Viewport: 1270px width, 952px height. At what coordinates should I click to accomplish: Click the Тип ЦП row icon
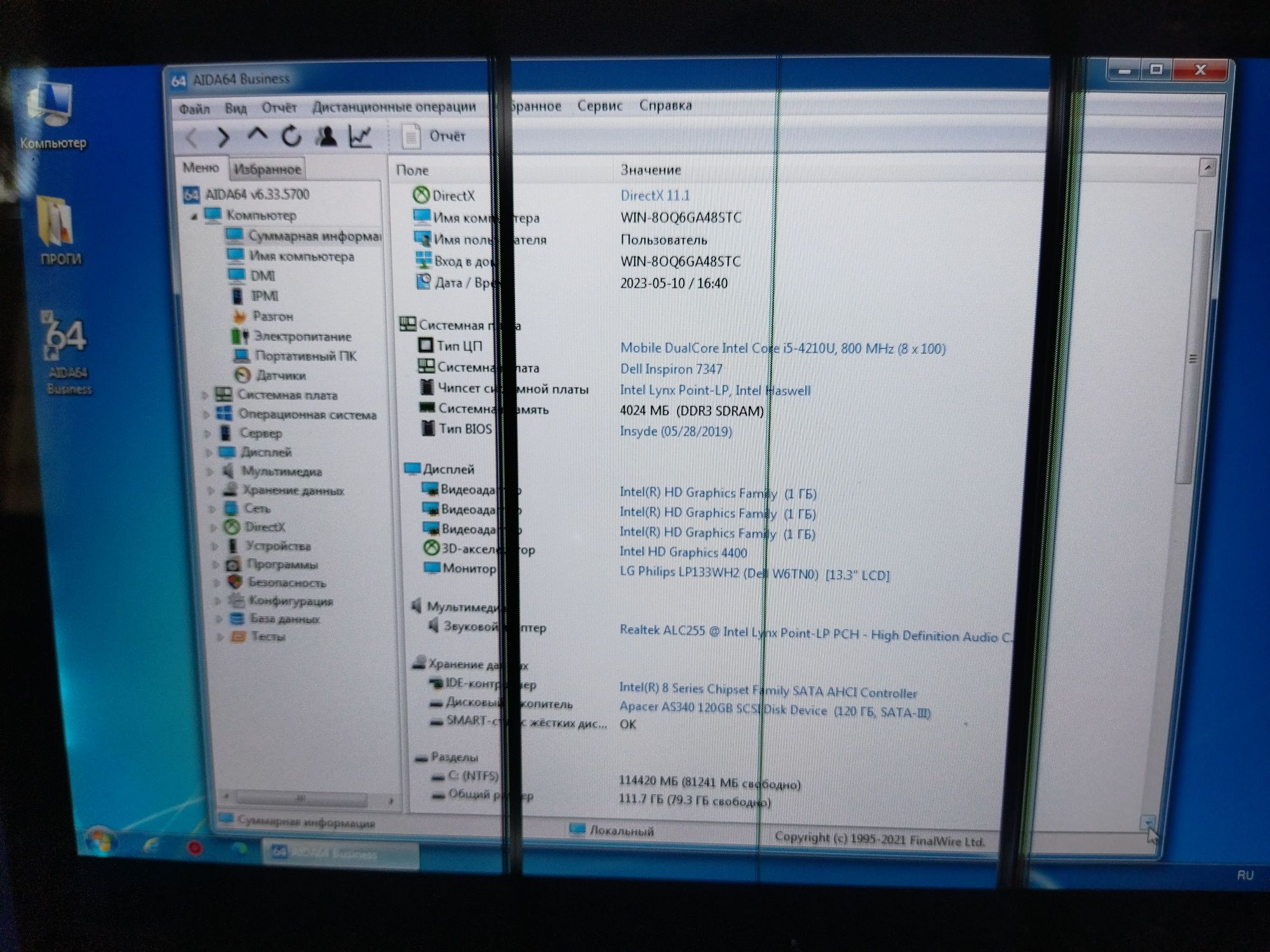click(x=425, y=345)
